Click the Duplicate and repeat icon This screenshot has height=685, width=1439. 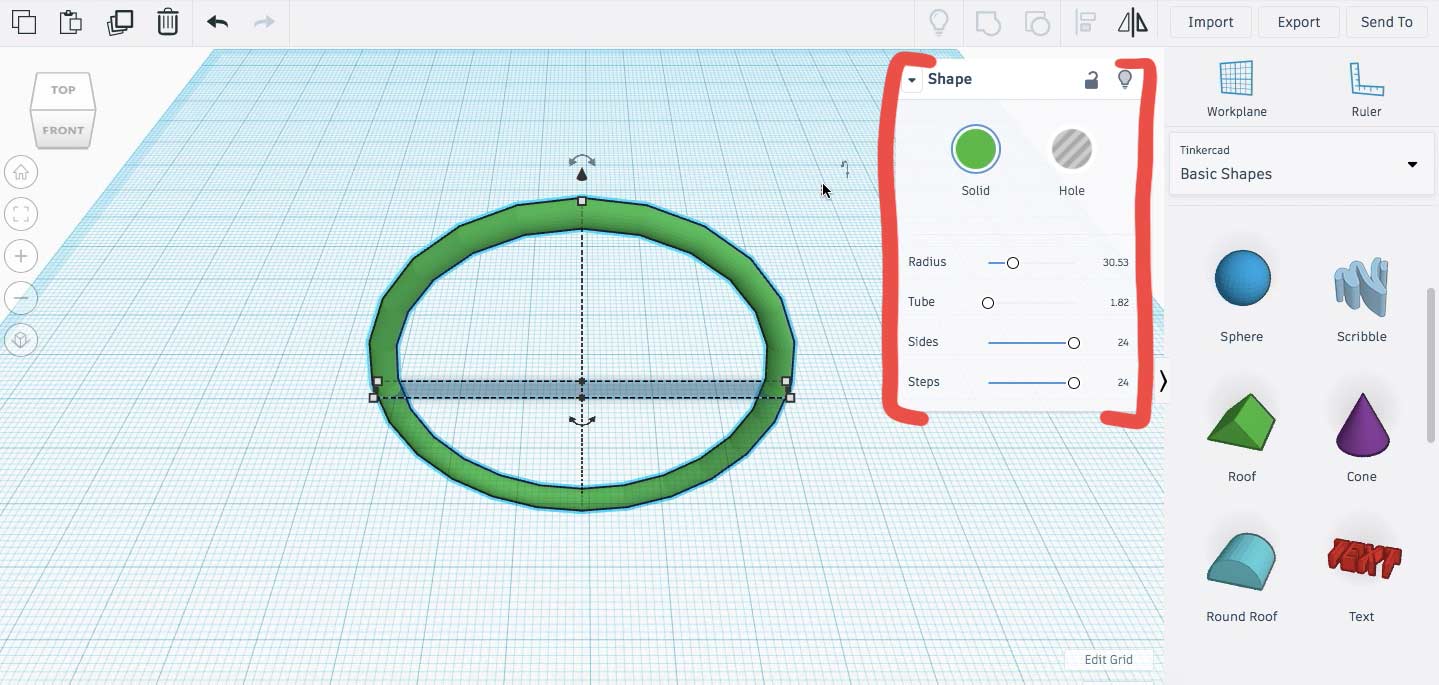(120, 22)
